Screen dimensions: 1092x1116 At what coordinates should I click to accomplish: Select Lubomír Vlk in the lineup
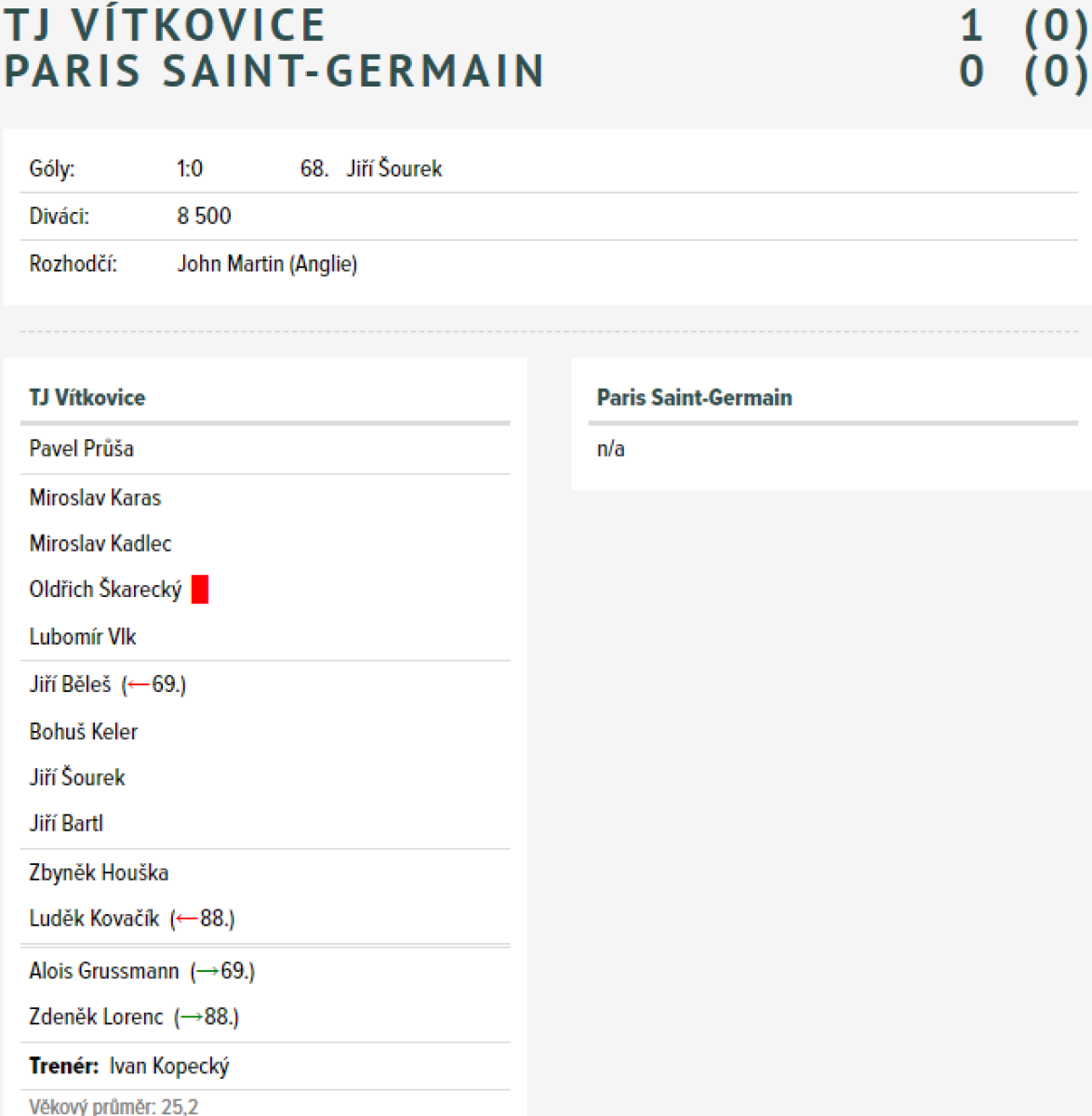pyautogui.click(x=83, y=638)
